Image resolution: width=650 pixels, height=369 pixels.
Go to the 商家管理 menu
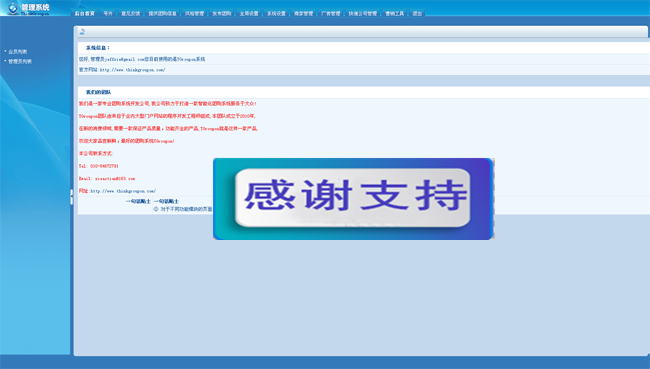(x=303, y=14)
